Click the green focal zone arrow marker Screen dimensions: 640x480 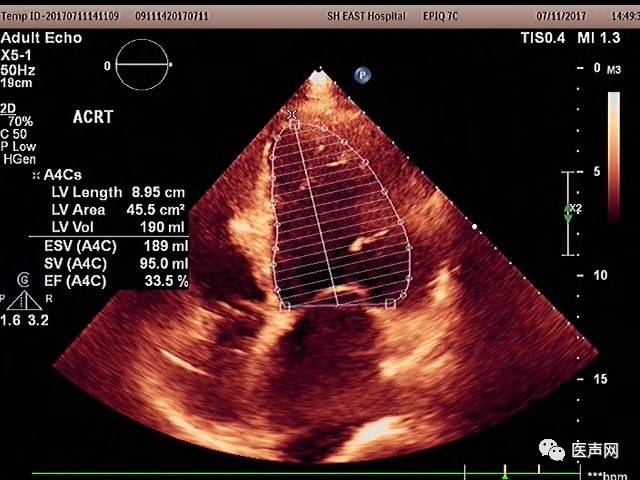tap(570, 210)
